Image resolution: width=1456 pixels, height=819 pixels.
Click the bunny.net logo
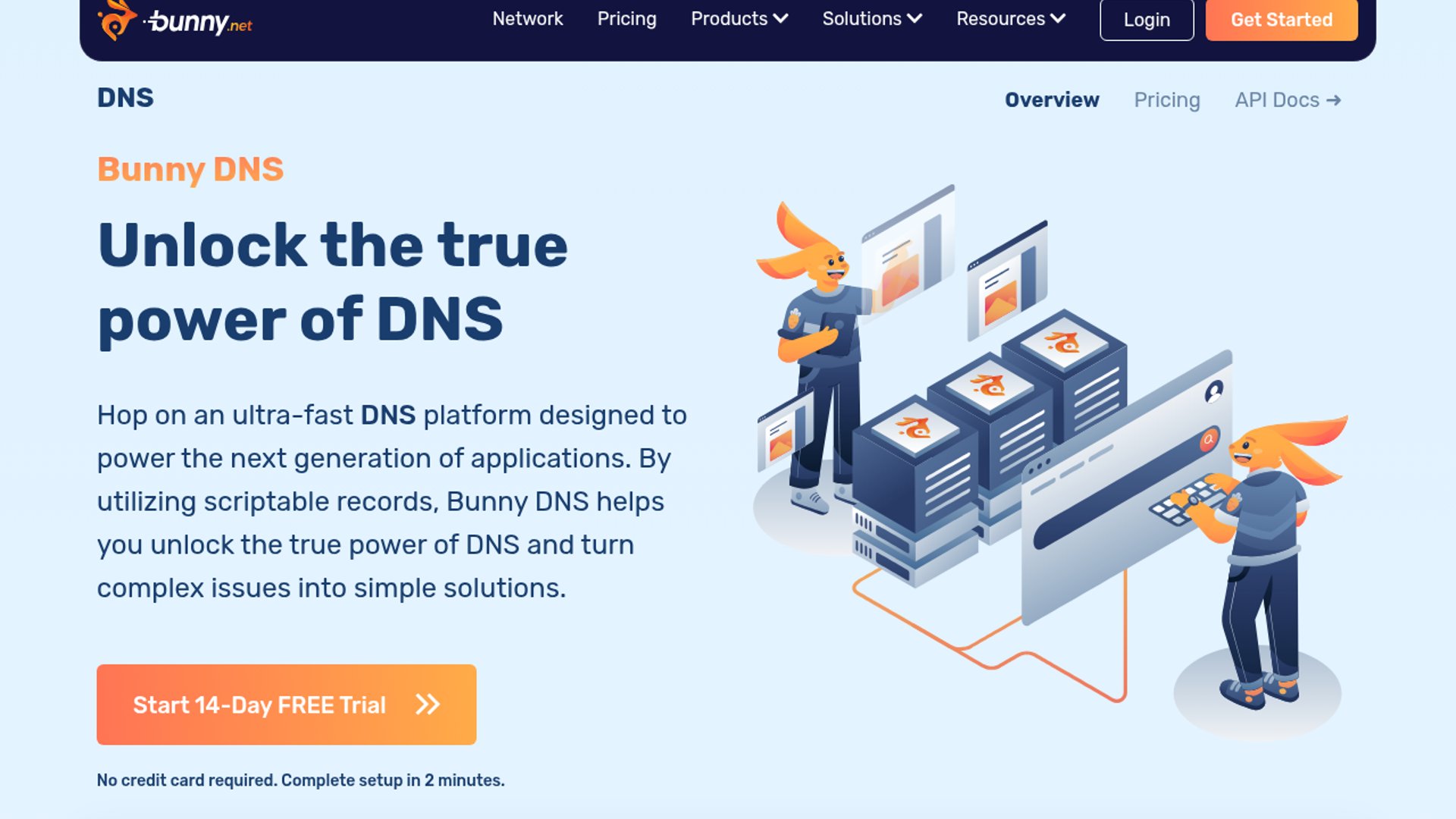point(174,20)
